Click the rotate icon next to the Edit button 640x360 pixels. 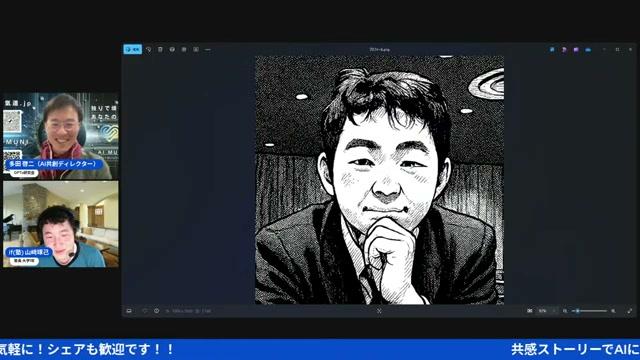click(x=149, y=49)
